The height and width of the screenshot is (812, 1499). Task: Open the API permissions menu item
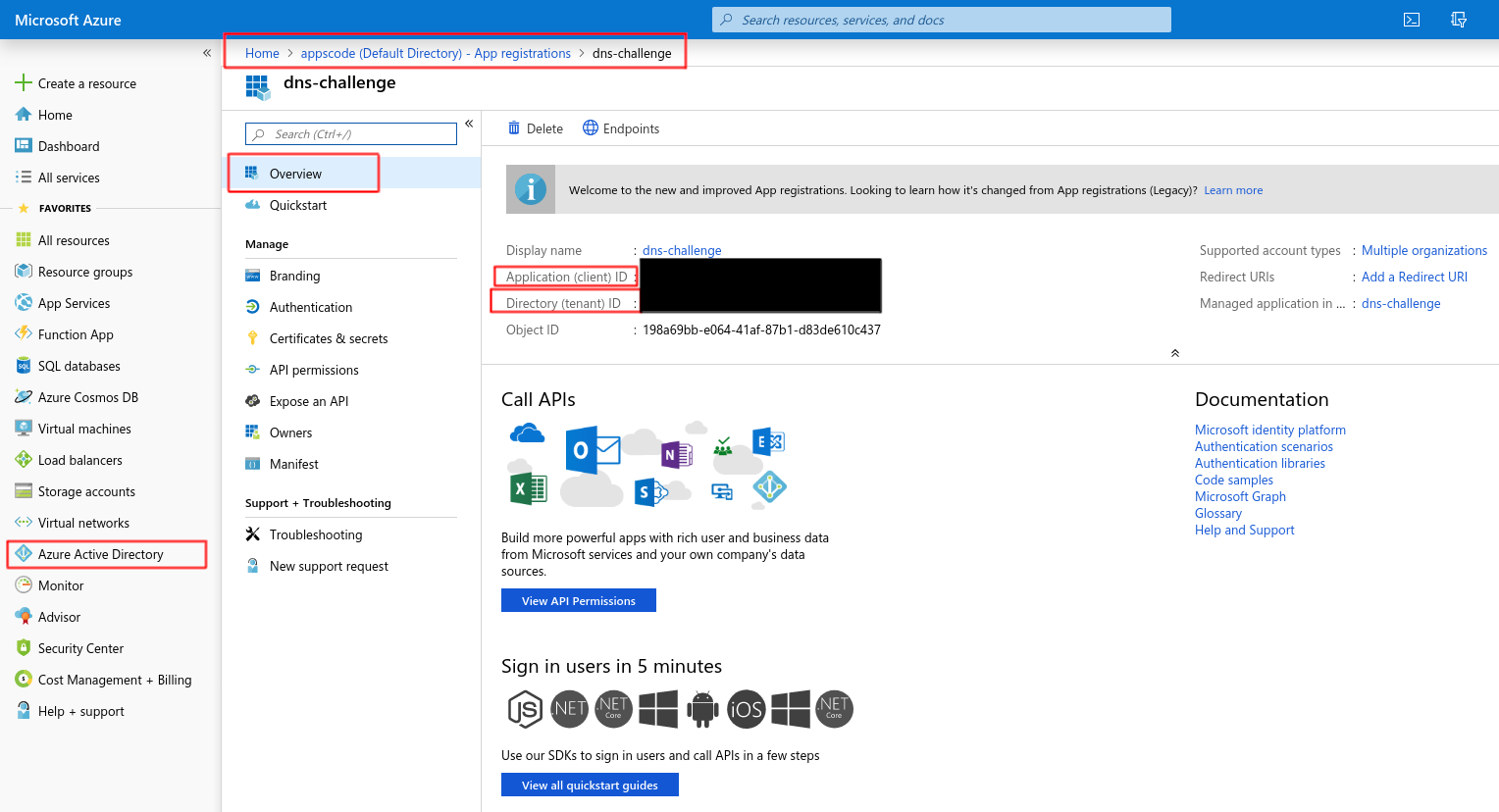[x=314, y=370]
